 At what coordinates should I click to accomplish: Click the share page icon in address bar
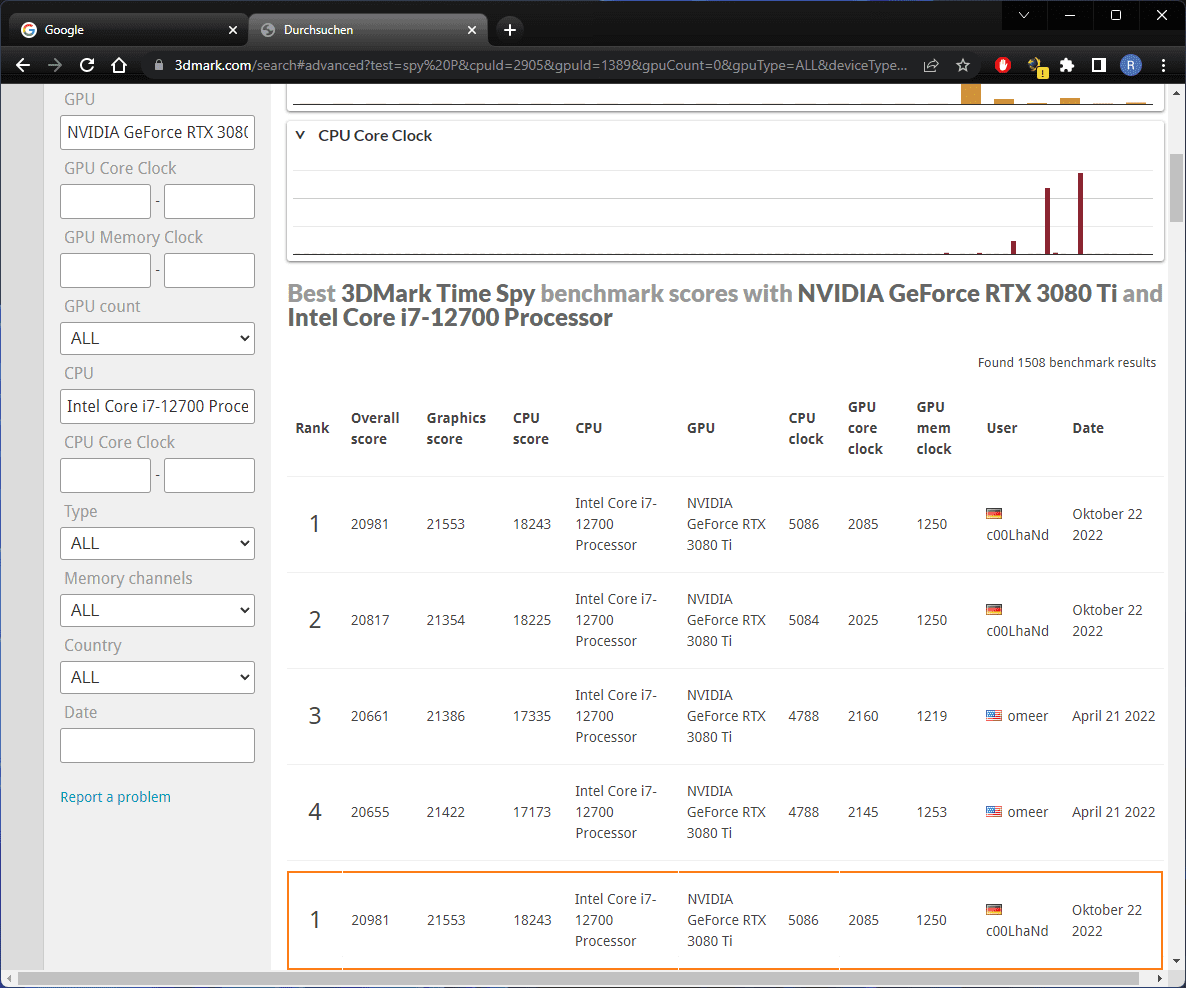click(x=931, y=65)
